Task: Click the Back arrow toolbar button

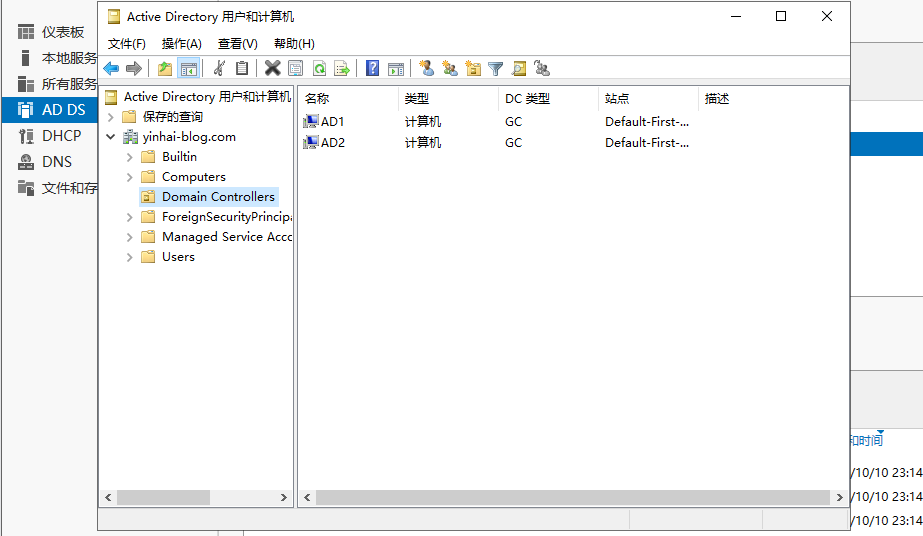Action: point(111,69)
